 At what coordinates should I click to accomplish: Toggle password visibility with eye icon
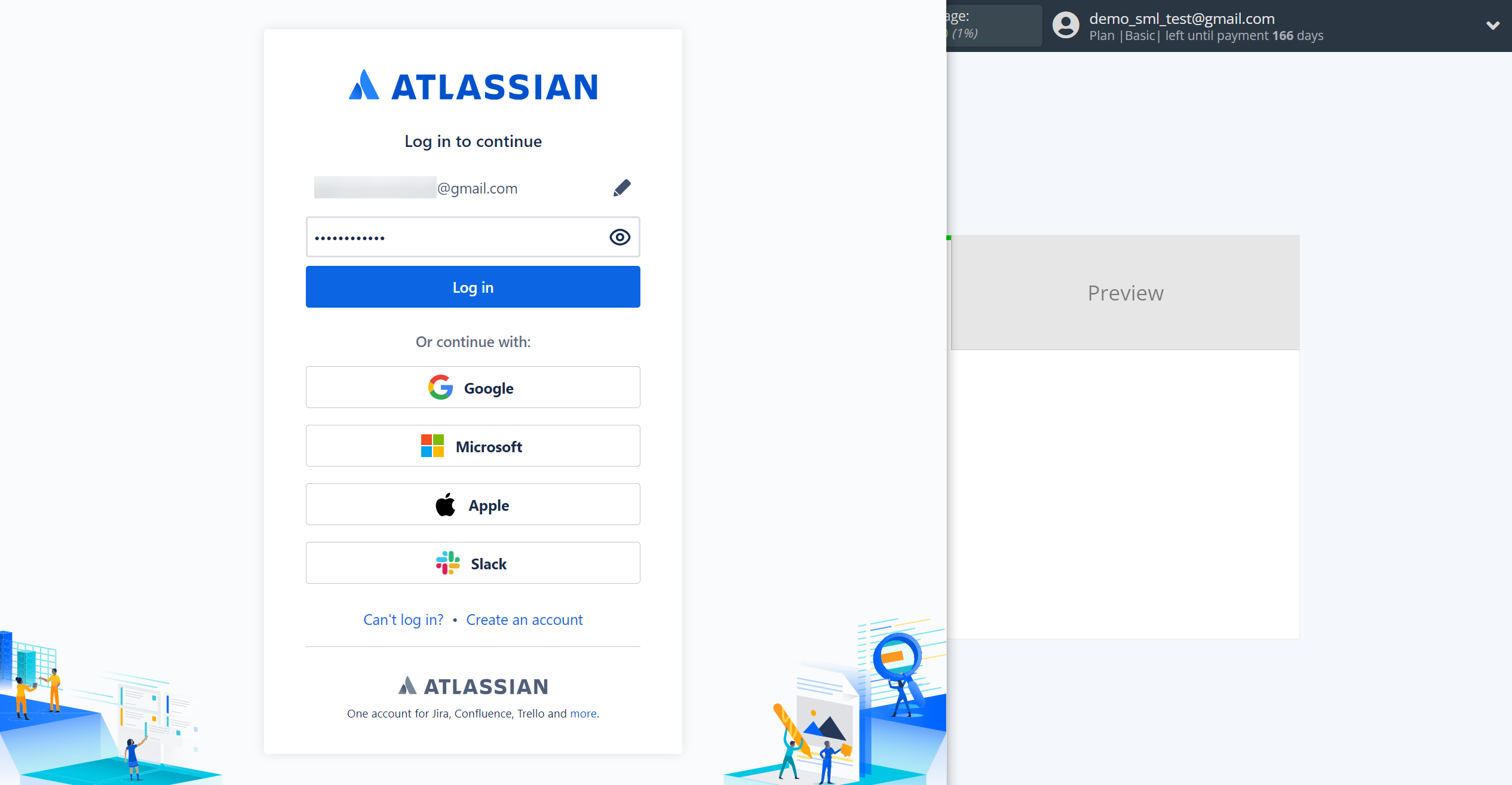(x=619, y=237)
